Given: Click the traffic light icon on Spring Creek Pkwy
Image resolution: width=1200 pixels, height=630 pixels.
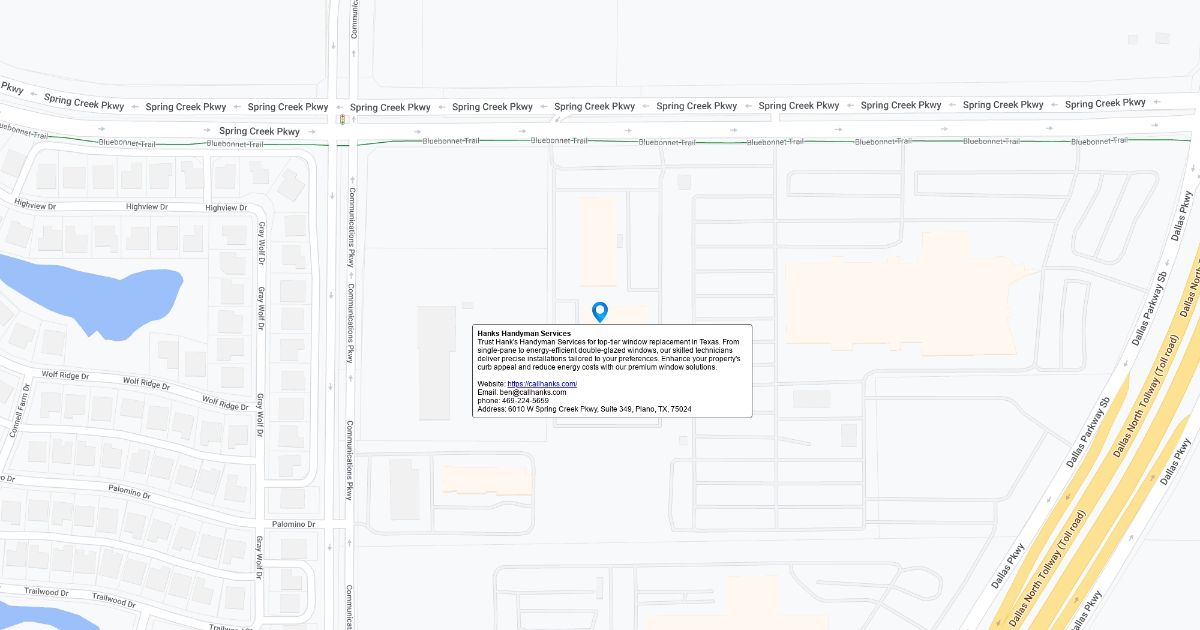Looking at the screenshot, I should click(x=343, y=120).
